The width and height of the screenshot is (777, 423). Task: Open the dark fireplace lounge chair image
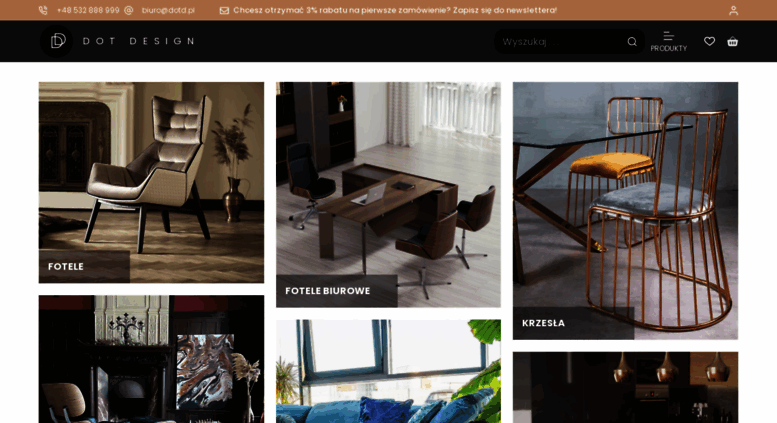click(151, 359)
